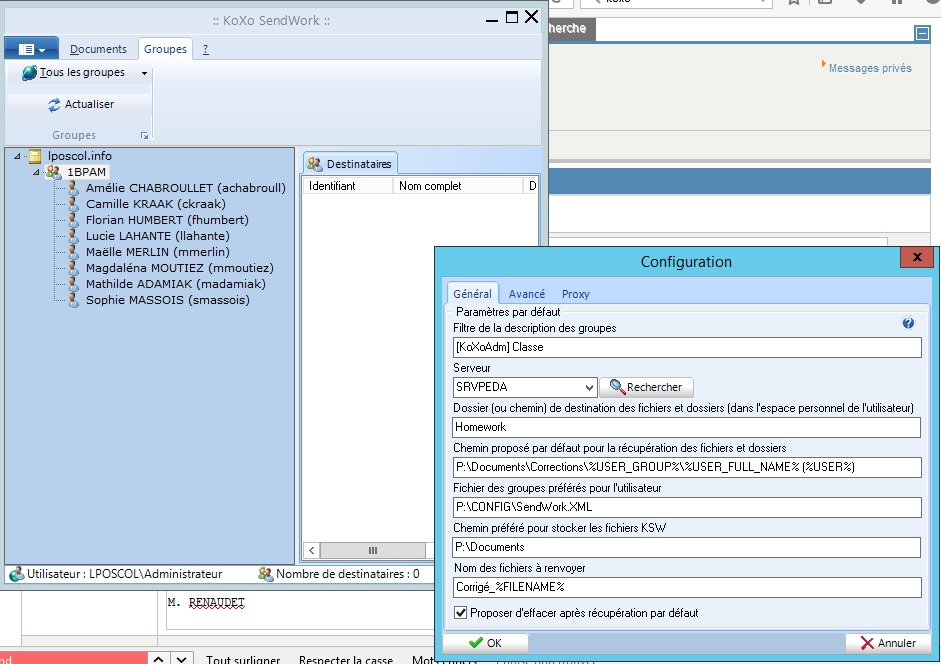Open the Serveur SRVPEDA dropdown
The height and width of the screenshot is (664, 941).
point(589,387)
